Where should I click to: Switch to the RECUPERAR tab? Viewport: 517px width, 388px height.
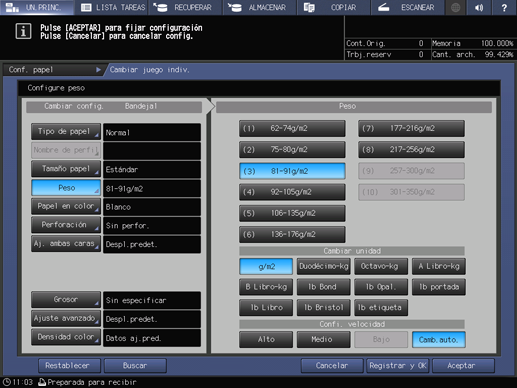(184, 7)
